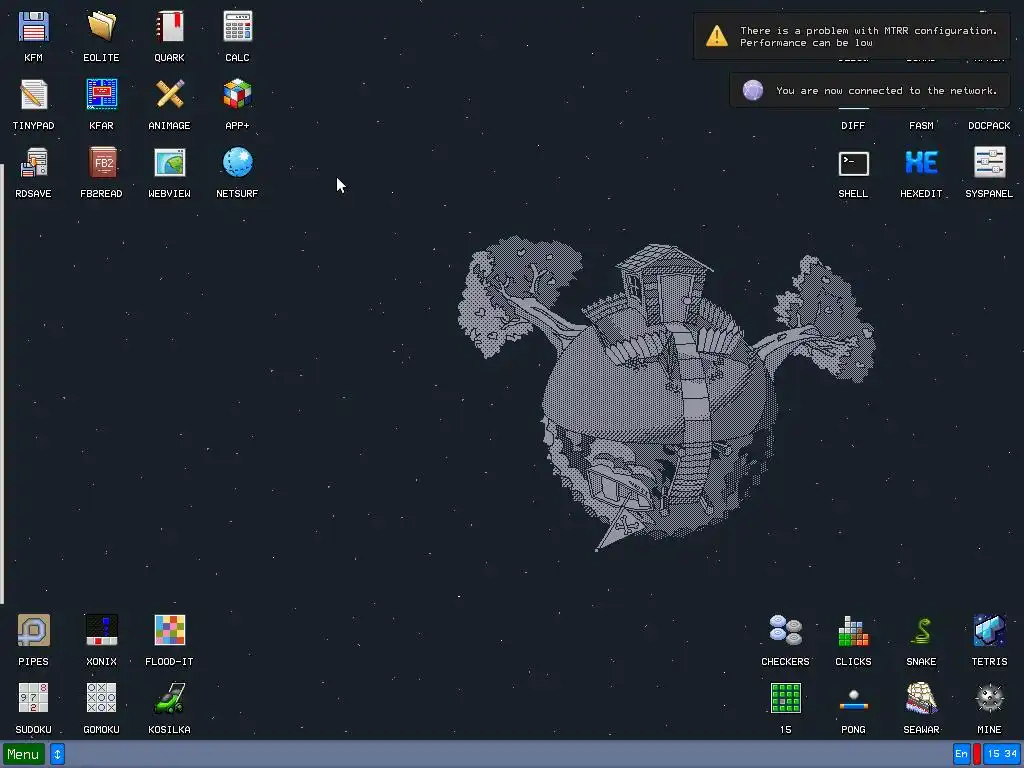Open the GOMOKU game icon

pos(101,699)
